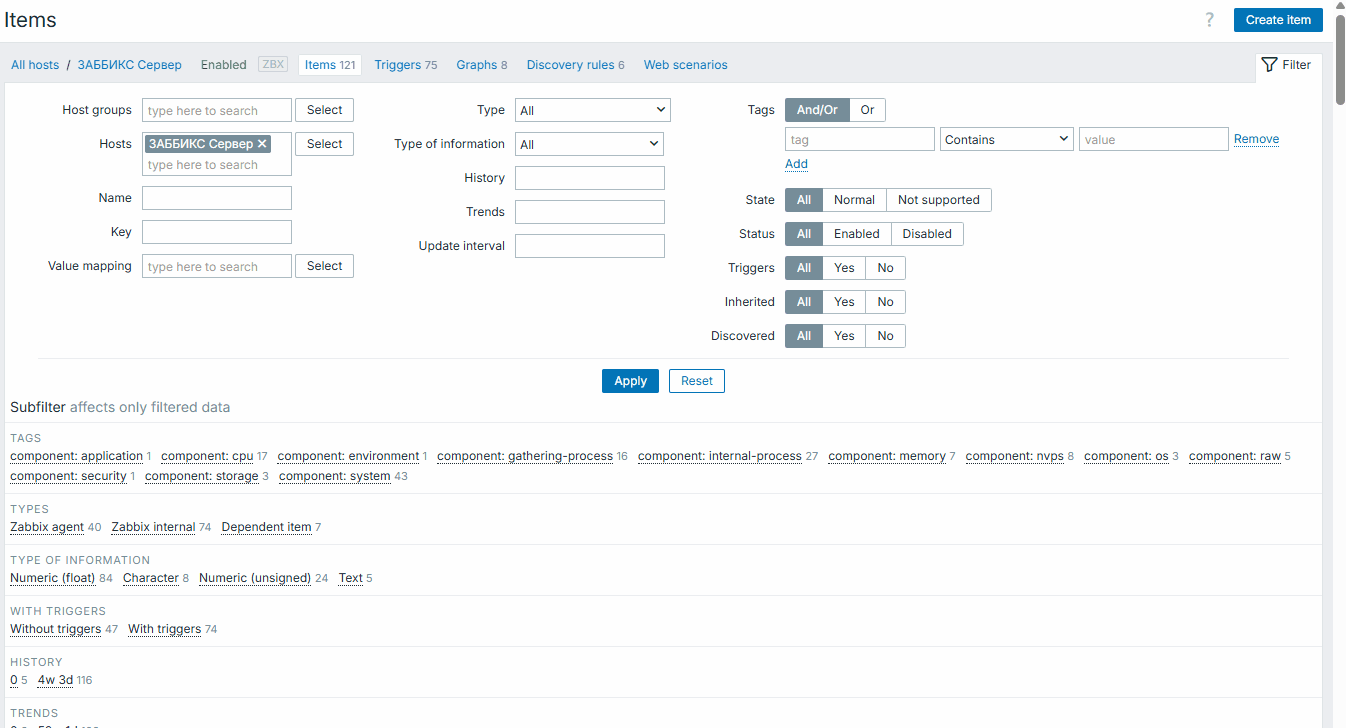Click the help question mark icon
1346x728 pixels.
1209,20
